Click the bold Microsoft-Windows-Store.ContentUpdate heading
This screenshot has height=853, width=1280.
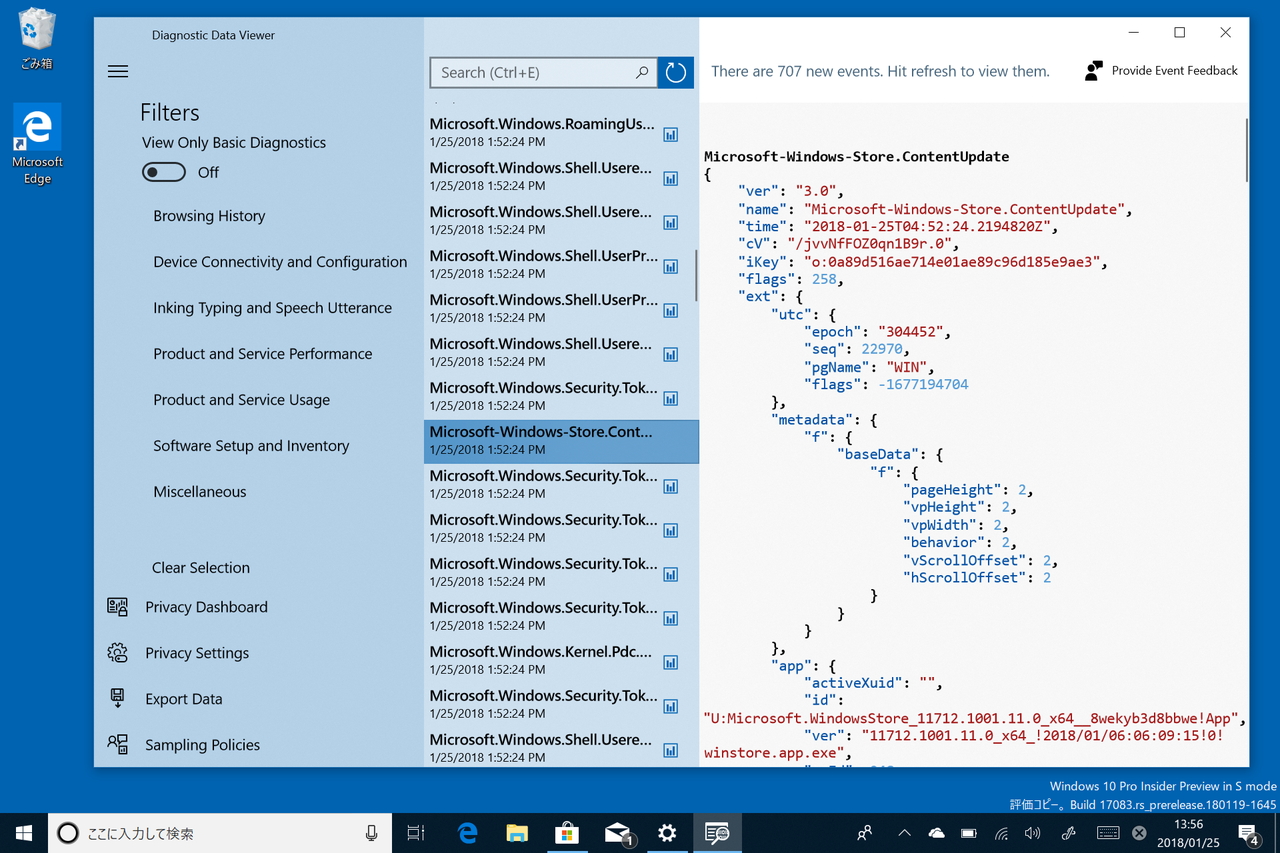coord(856,157)
